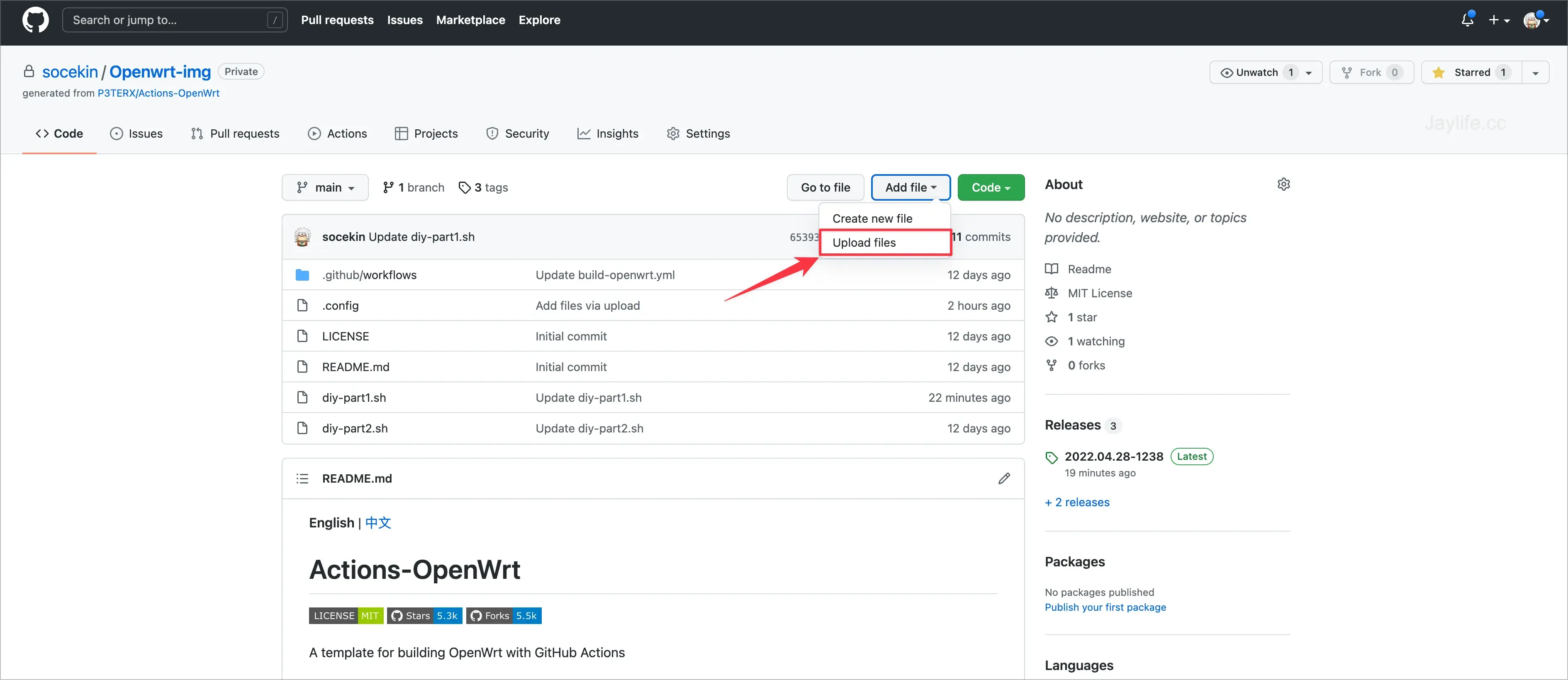1568x680 pixels.
Task: Expand the star lists dropdown arrow
Action: tap(1535, 73)
